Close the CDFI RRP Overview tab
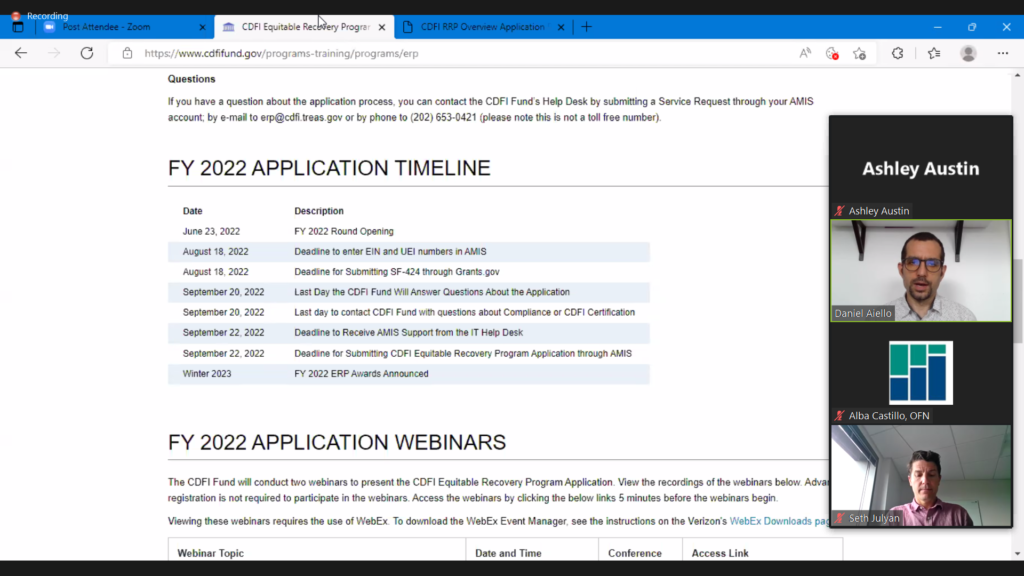1024x576 pixels. pyautogui.click(x=561, y=27)
